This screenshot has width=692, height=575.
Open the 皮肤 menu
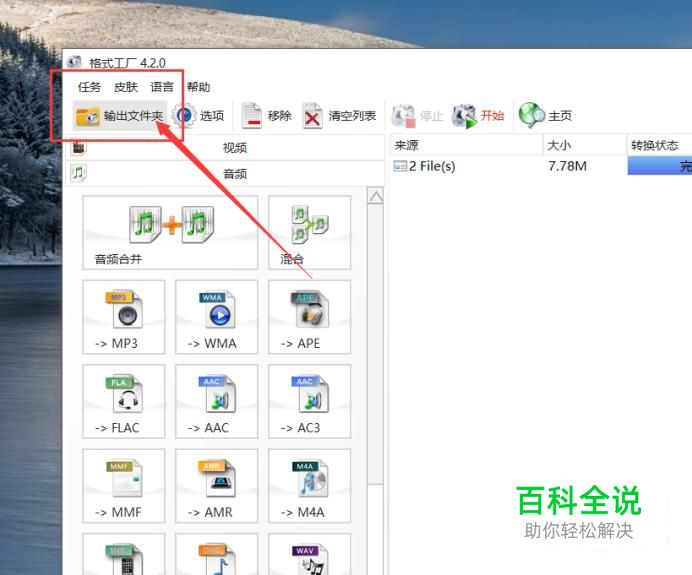point(126,87)
